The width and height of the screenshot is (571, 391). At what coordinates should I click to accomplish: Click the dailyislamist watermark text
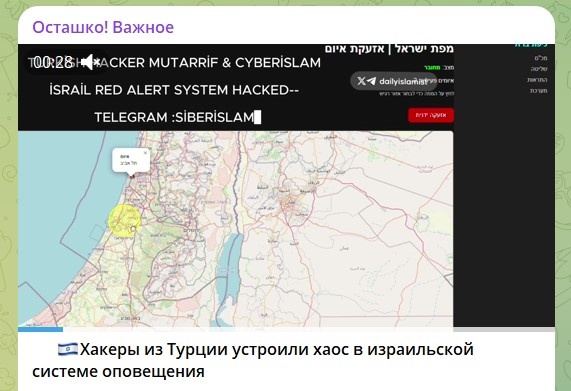[x=402, y=81]
